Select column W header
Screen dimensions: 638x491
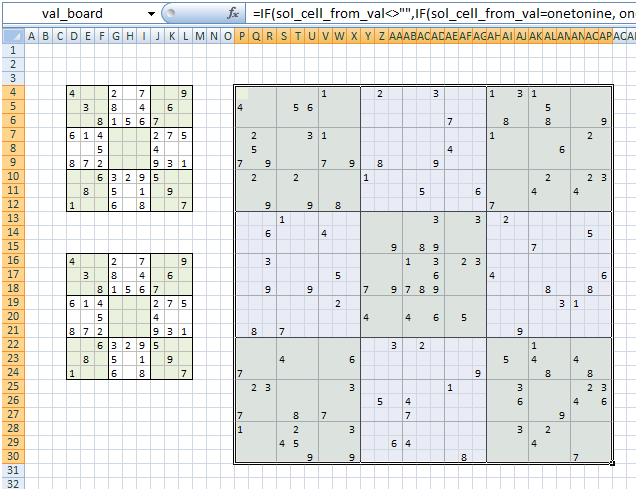[x=339, y=36]
